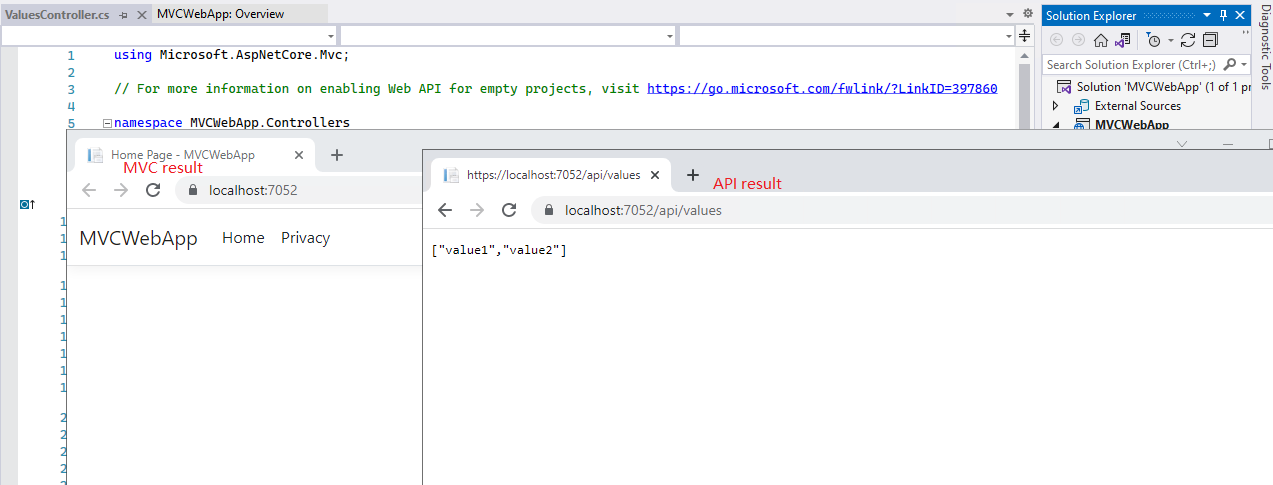
Task: Click Solution Explorer Back arrow
Action: click(1055, 40)
